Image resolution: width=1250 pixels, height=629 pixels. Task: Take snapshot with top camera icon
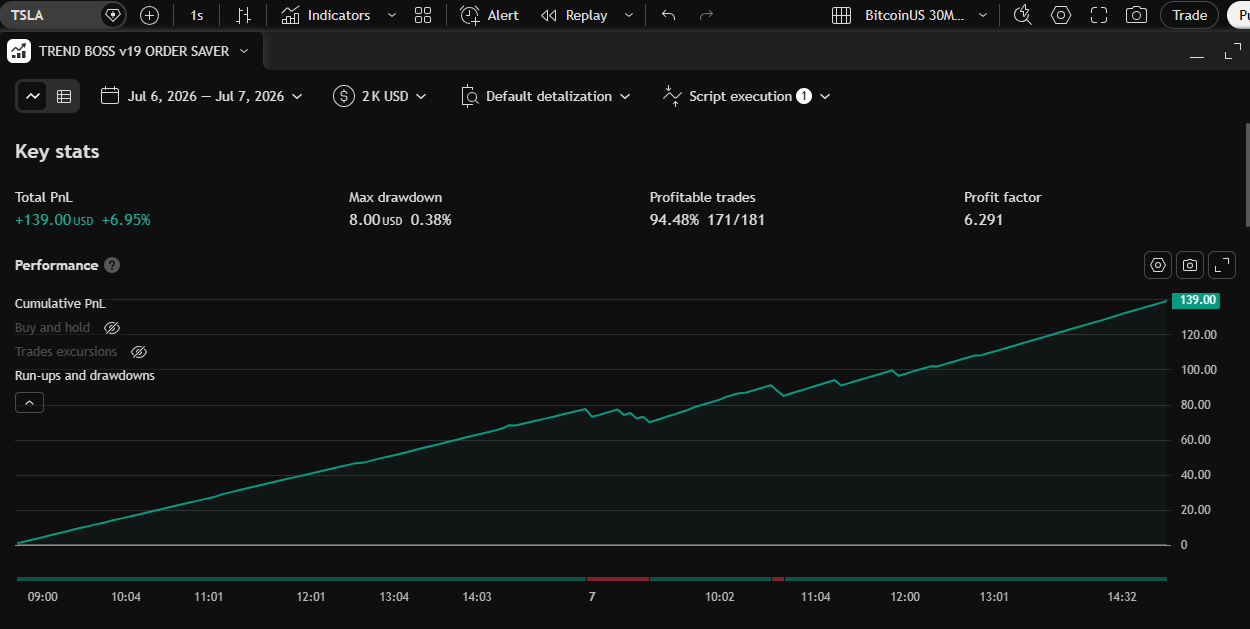(1136, 15)
